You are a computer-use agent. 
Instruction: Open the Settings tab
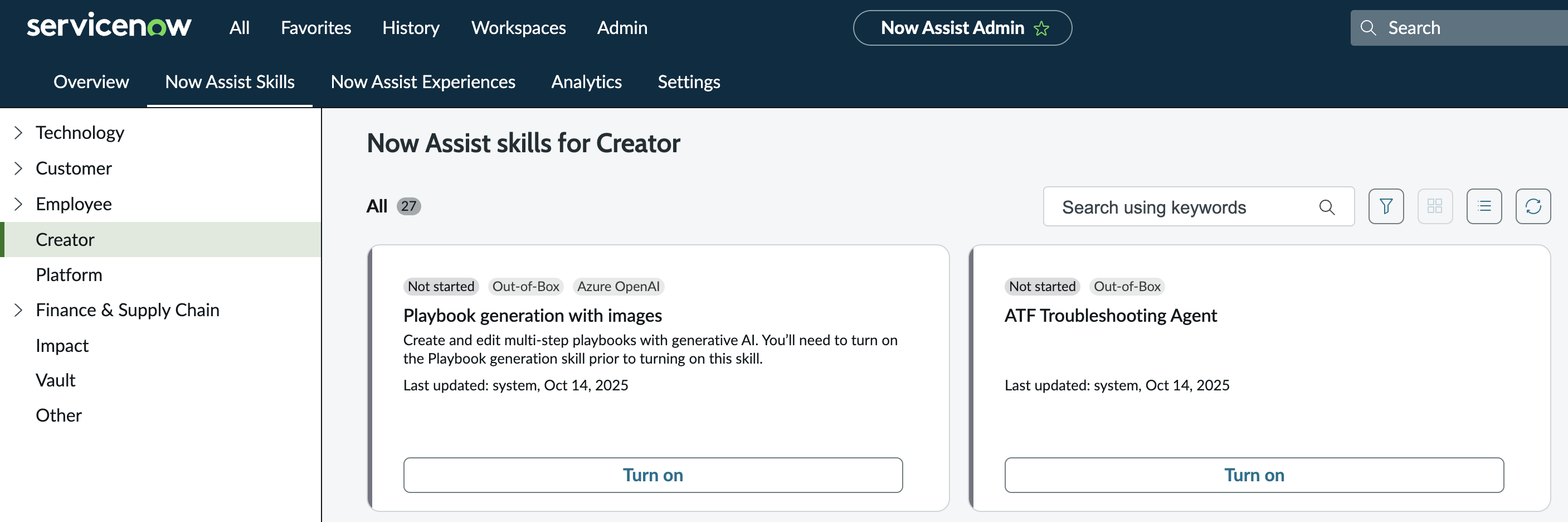[688, 81]
